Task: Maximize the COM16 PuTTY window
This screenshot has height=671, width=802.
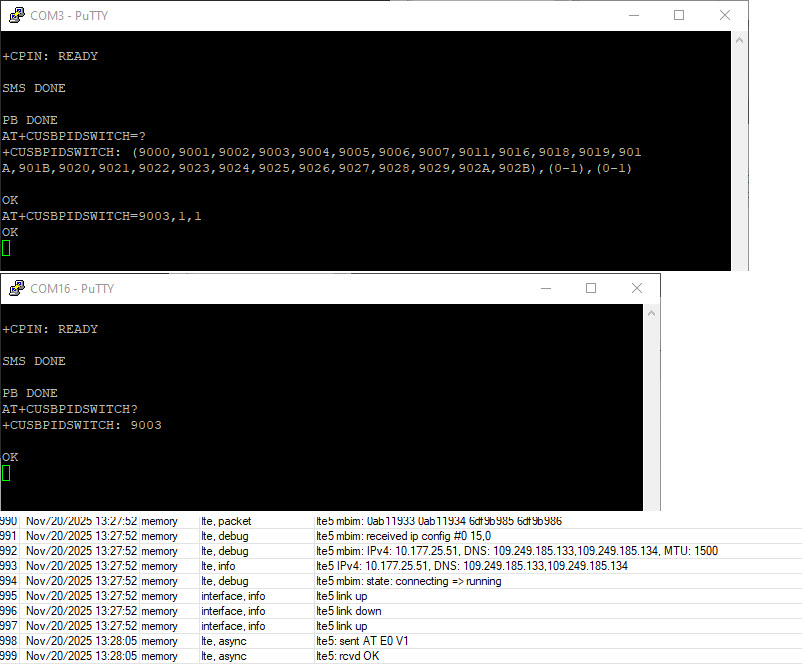Action: point(591,288)
